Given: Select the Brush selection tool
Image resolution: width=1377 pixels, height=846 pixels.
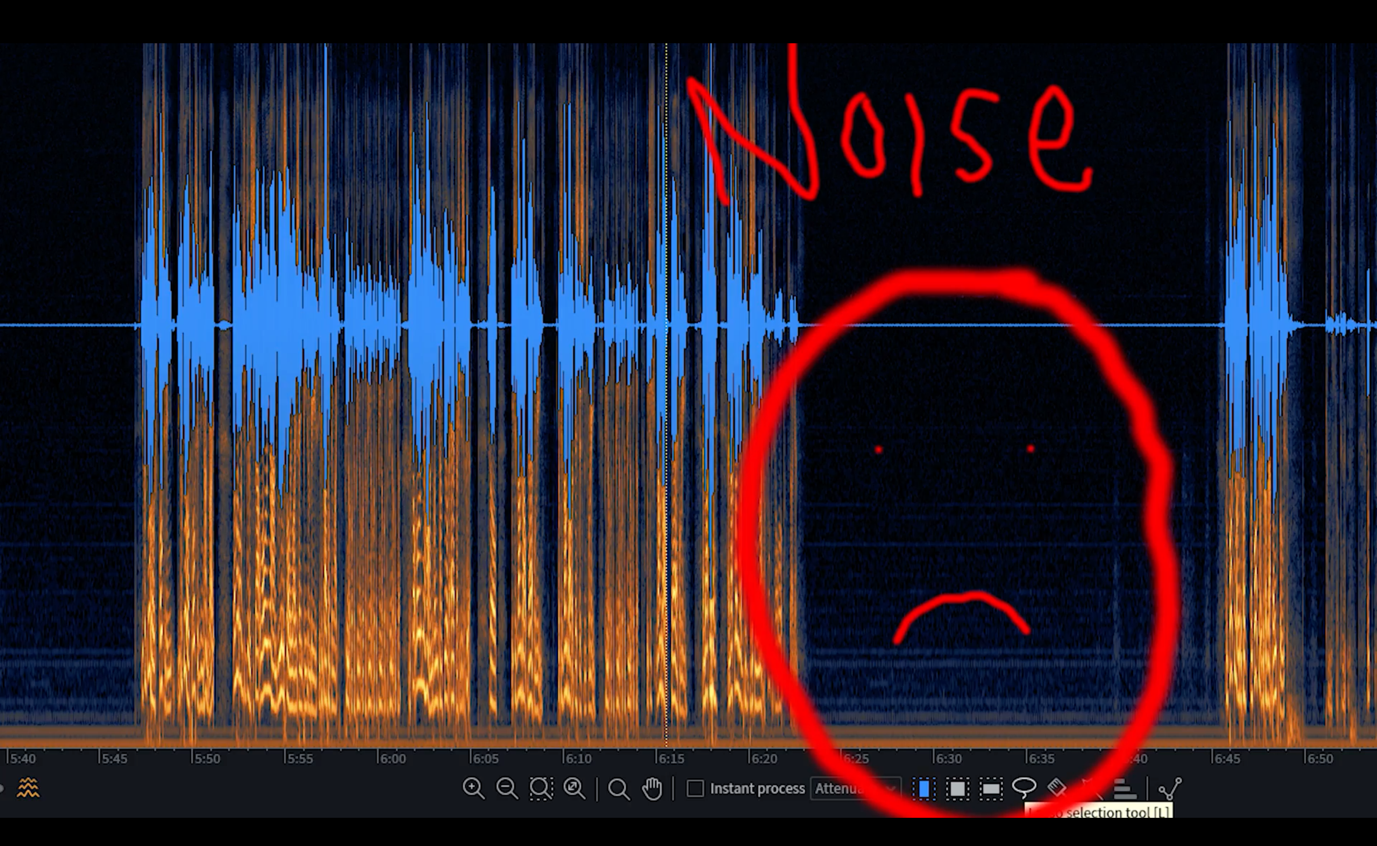Looking at the screenshot, I should click(x=1057, y=789).
